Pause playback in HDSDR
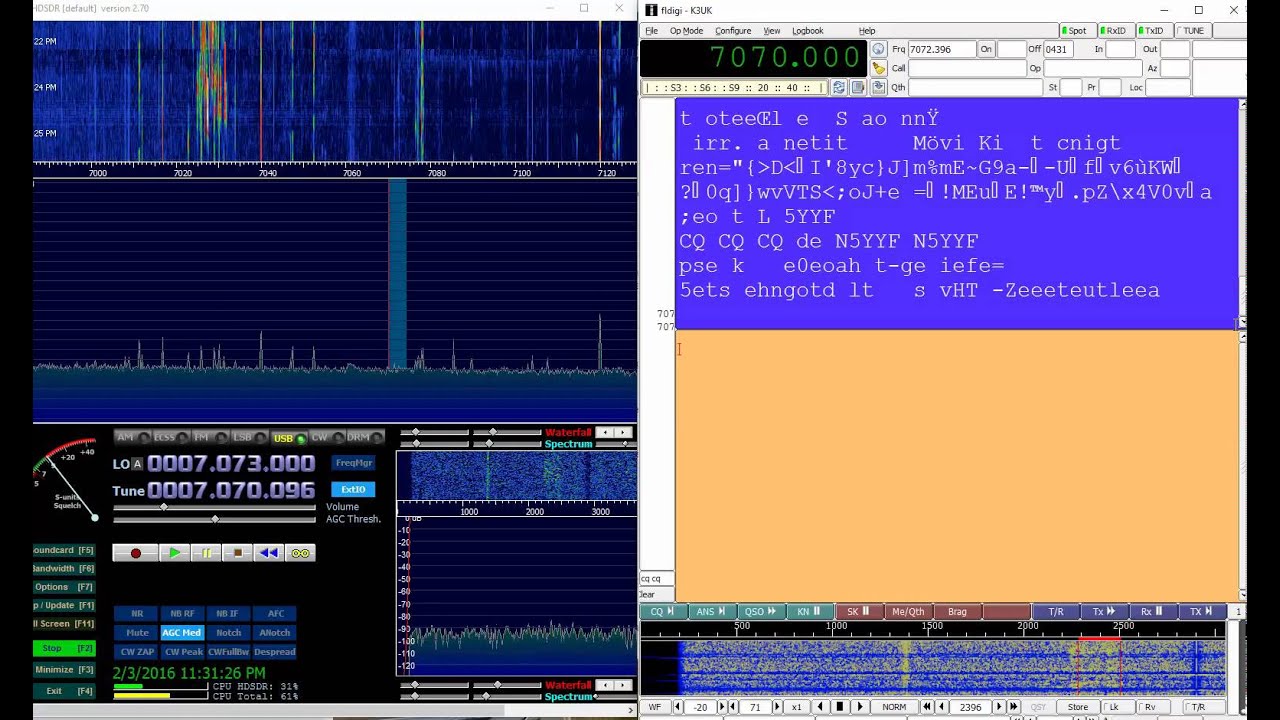The width and height of the screenshot is (1280, 720). [206, 553]
